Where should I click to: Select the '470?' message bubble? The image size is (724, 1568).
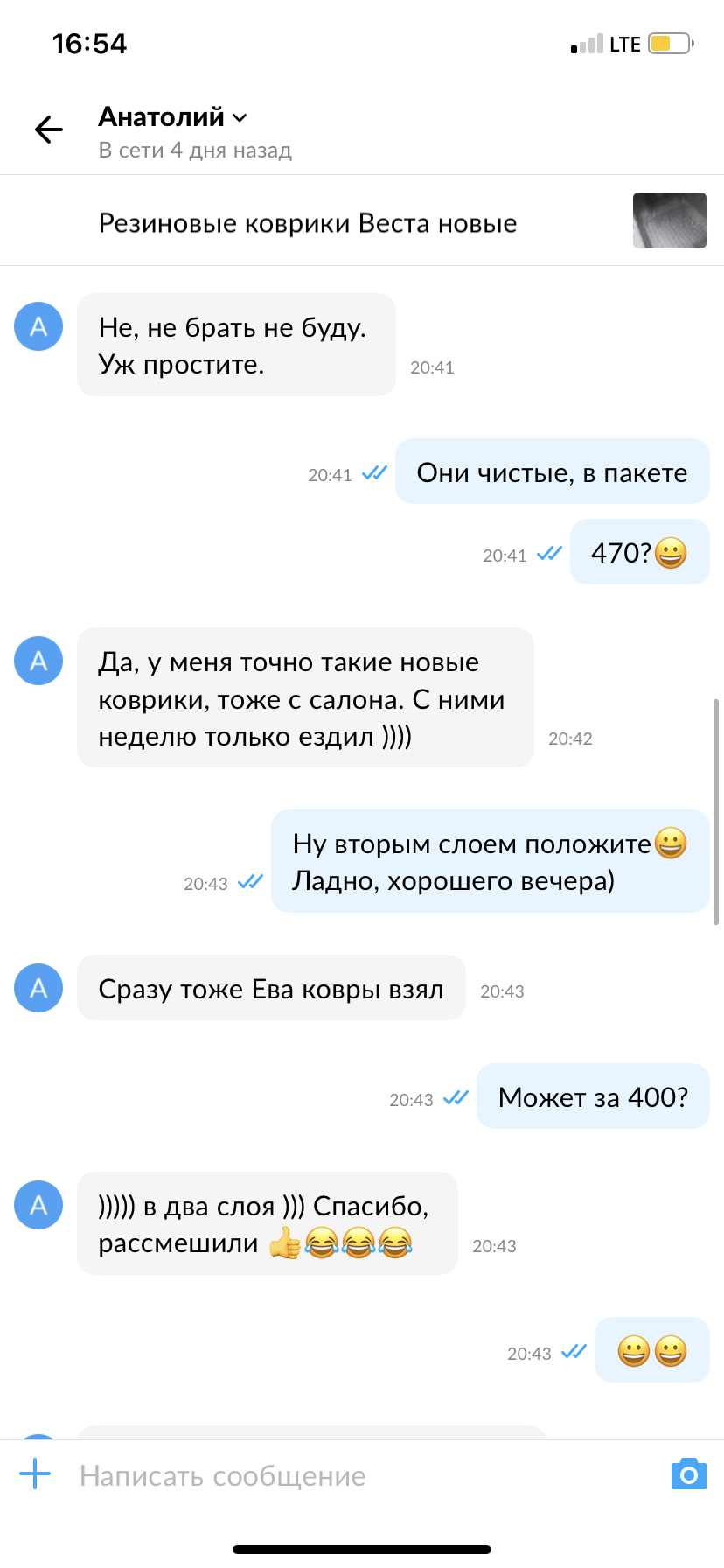pos(640,552)
